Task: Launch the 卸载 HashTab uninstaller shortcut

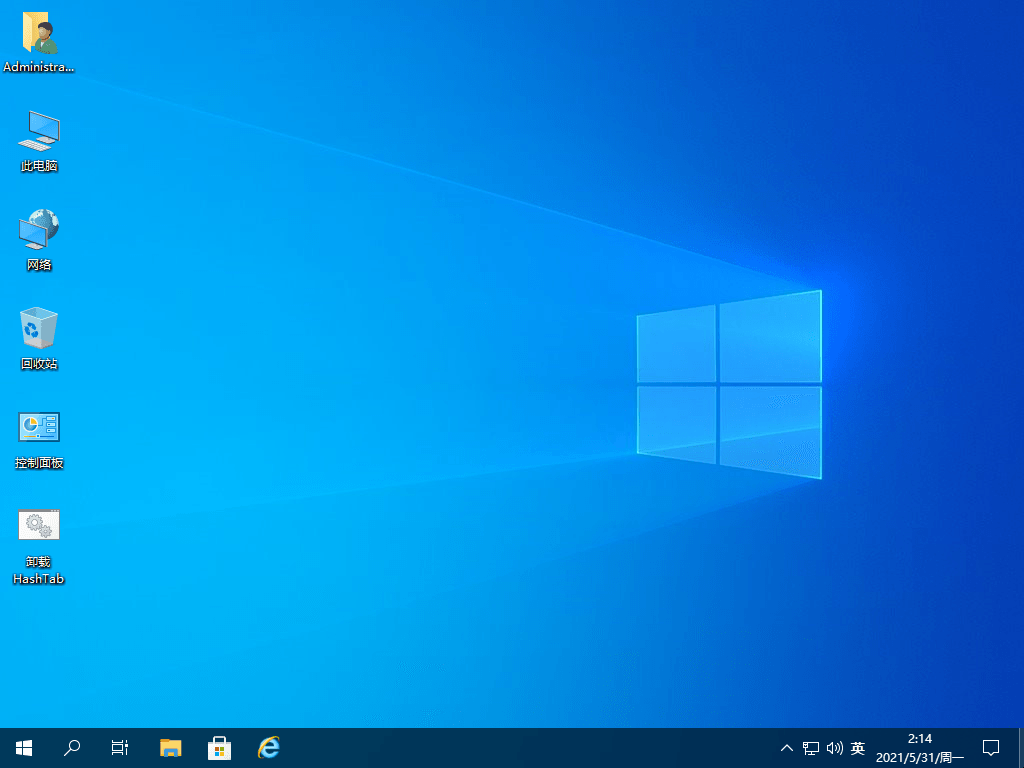Action: pos(38,524)
